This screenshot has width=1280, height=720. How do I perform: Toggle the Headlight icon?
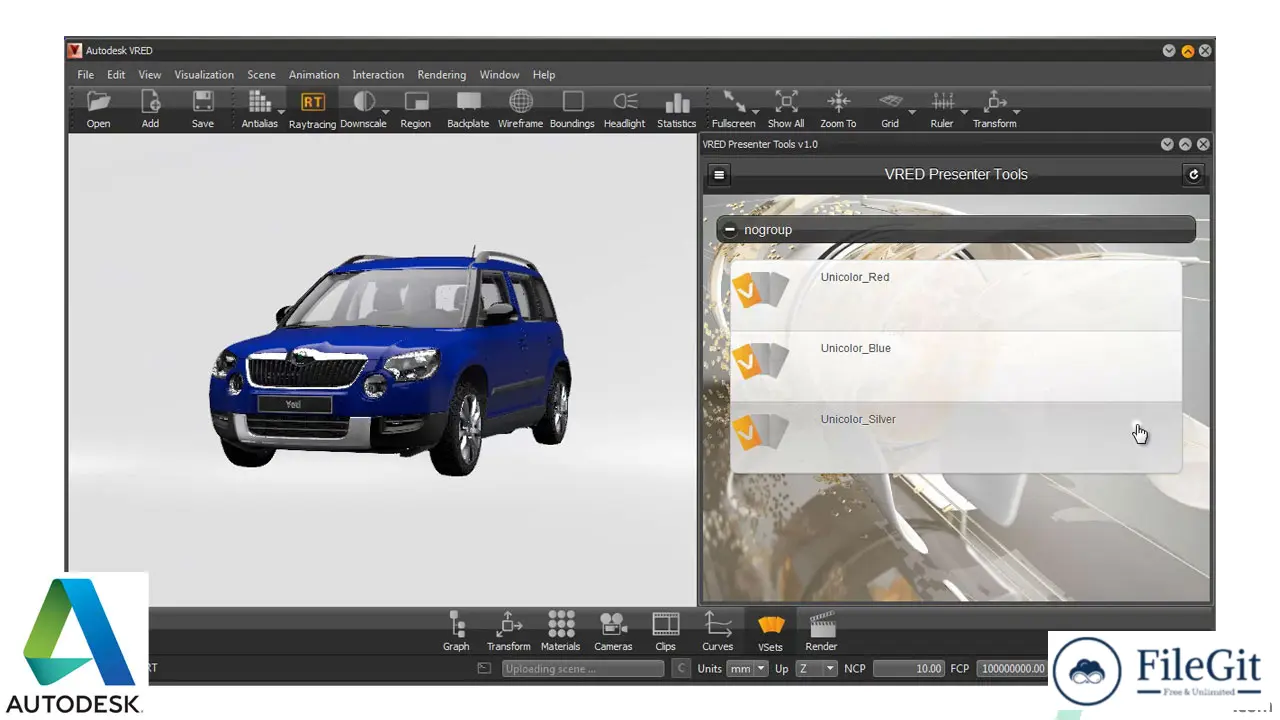click(x=625, y=101)
